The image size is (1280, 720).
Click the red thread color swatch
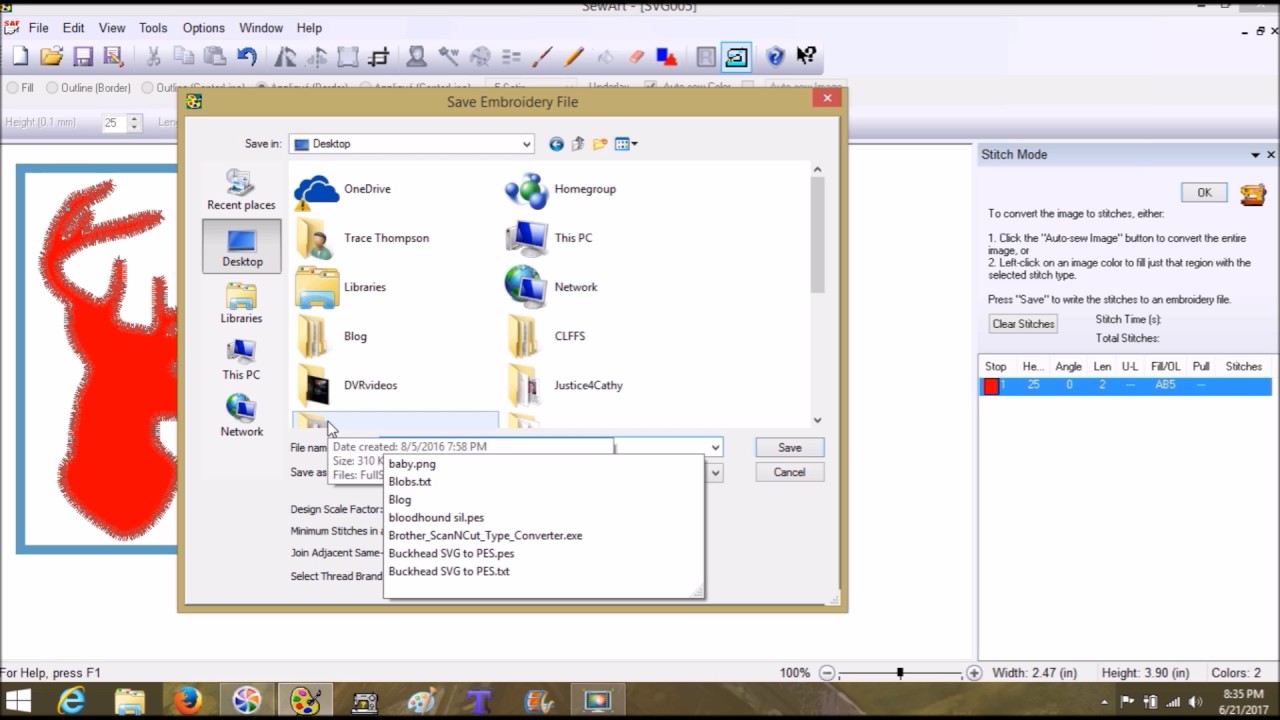[991, 386]
